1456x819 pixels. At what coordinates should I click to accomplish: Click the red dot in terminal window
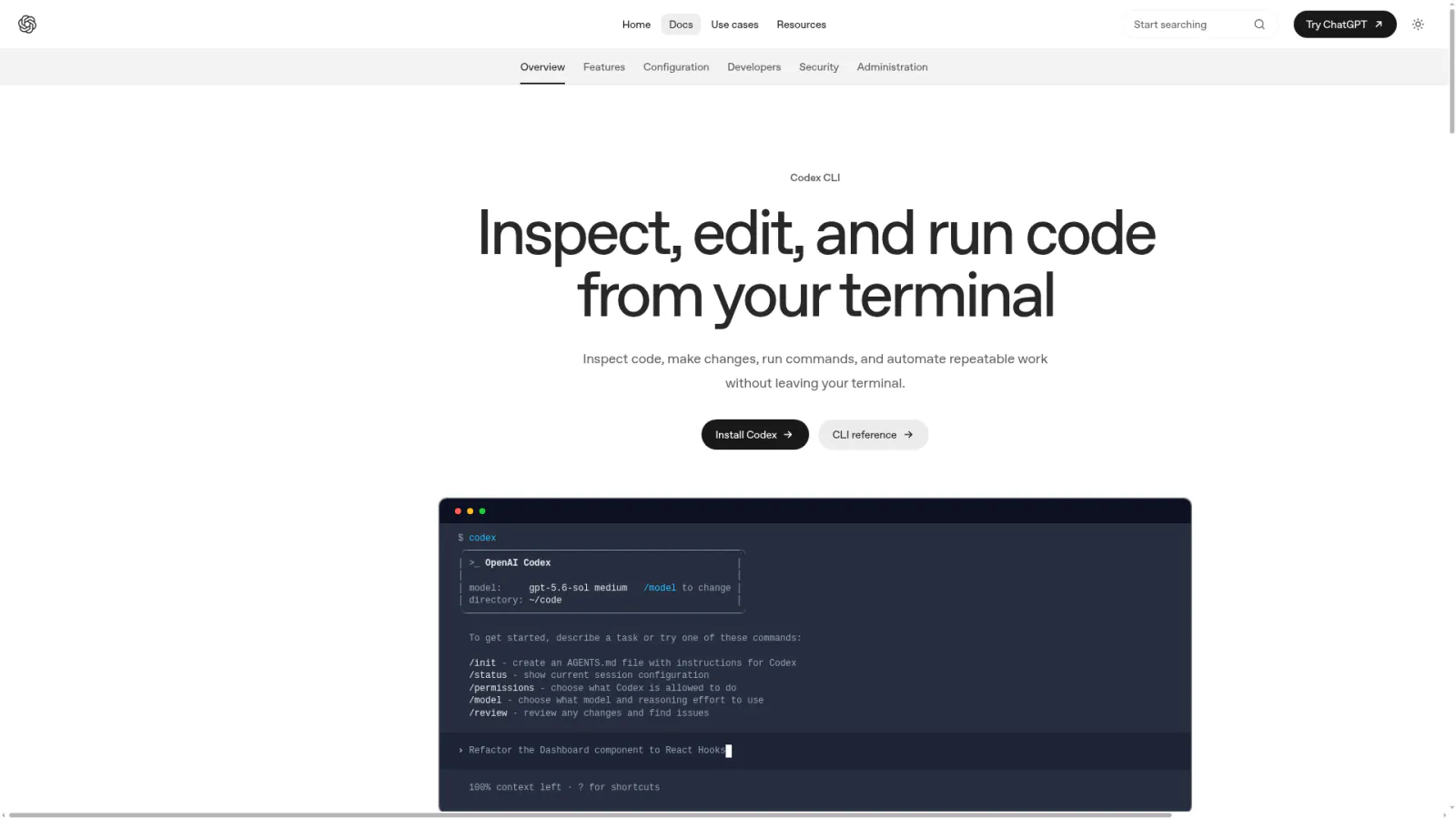click(458, 511)
